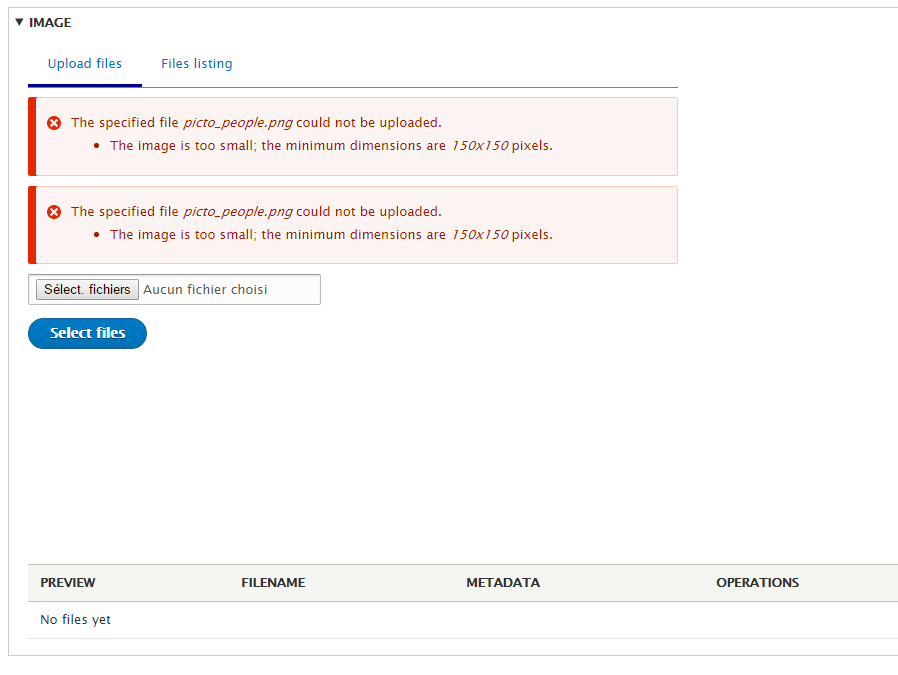This screenshot has width=898, height=675.
Task: Click the Aucun fichier choisi input field
Action: (228, 289)
